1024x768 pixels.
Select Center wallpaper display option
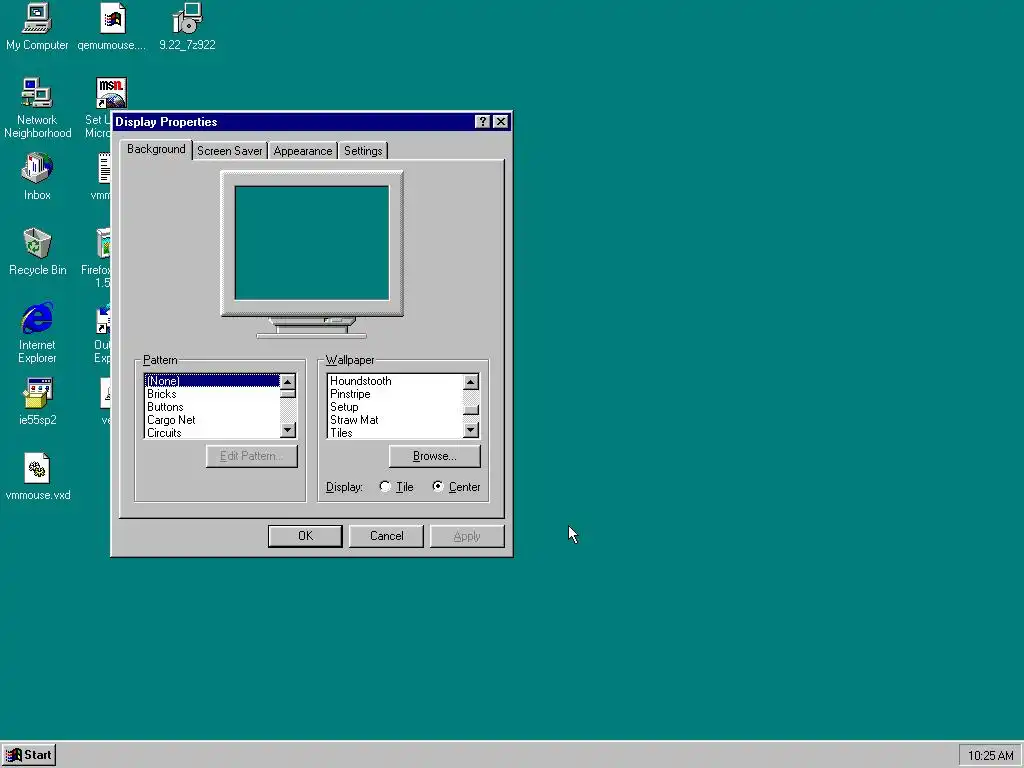[x=456, y=487]
